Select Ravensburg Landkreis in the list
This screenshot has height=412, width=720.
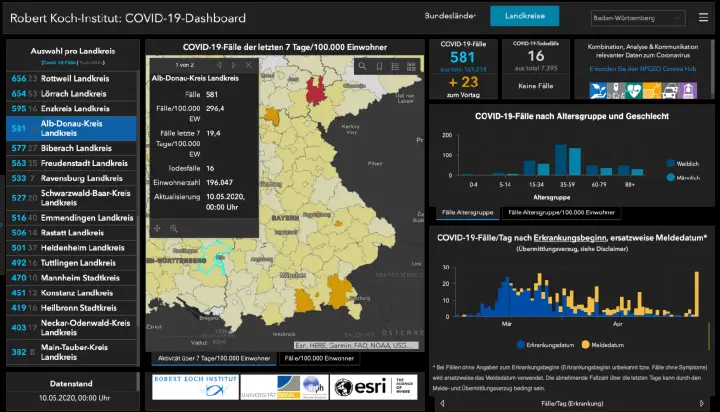pos(73,179)
